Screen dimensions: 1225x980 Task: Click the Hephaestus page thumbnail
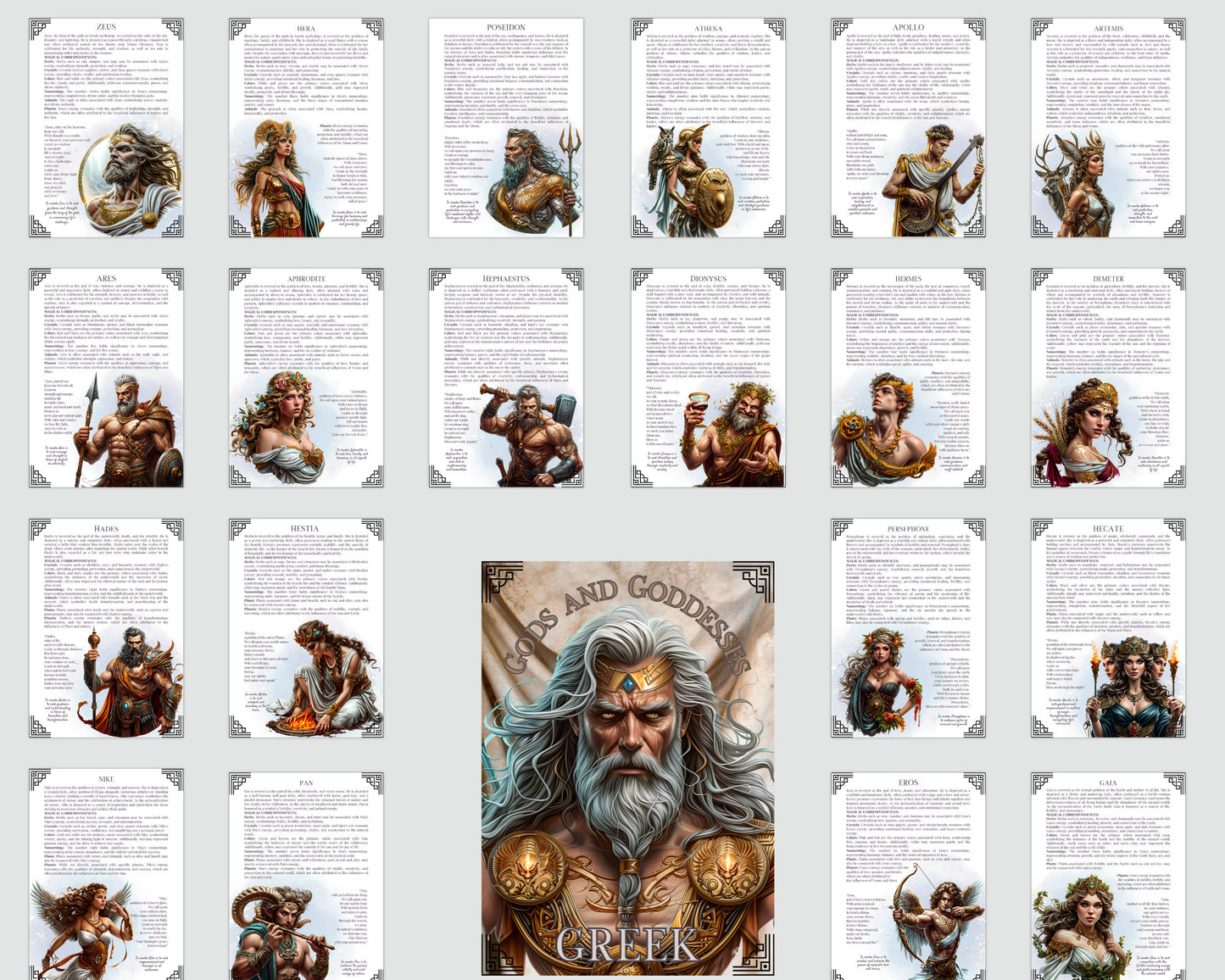(x=506, y=378)
